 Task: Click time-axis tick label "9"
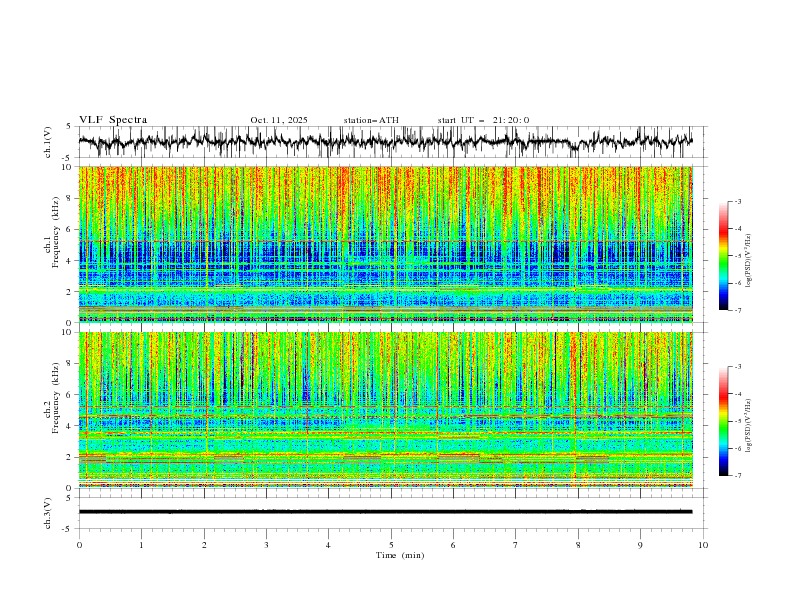tap(640, 545)
